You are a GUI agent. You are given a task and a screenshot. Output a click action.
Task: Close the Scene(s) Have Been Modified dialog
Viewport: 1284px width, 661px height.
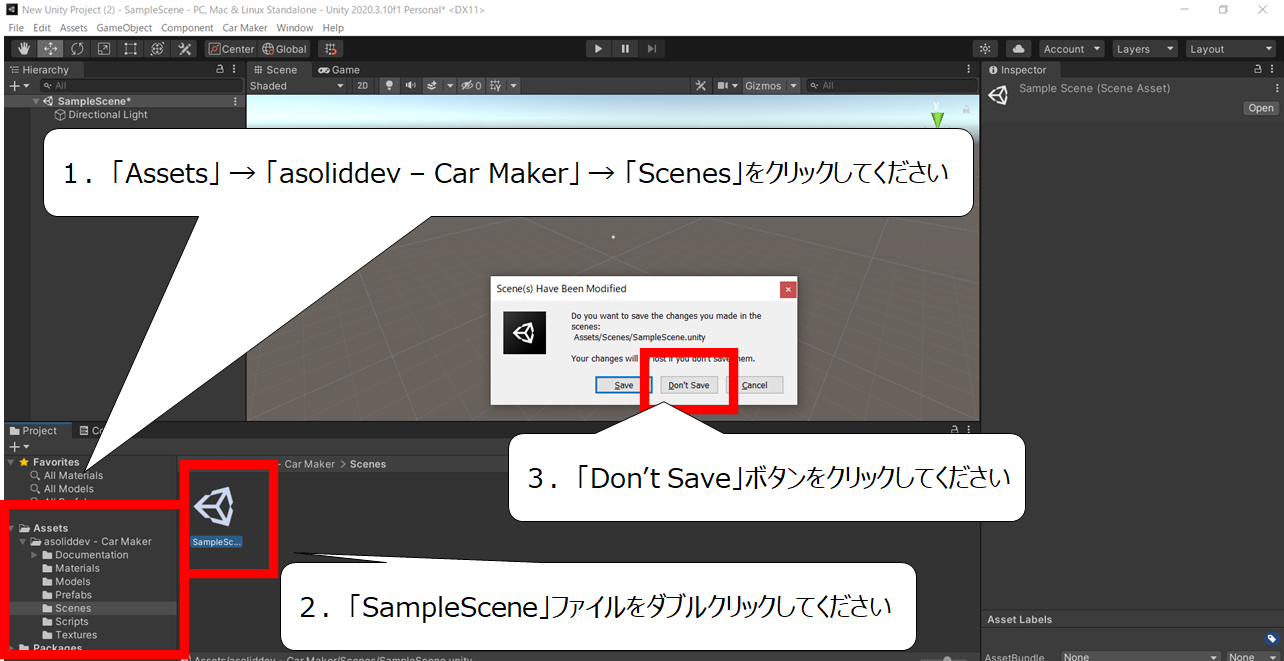click(788, 289)
